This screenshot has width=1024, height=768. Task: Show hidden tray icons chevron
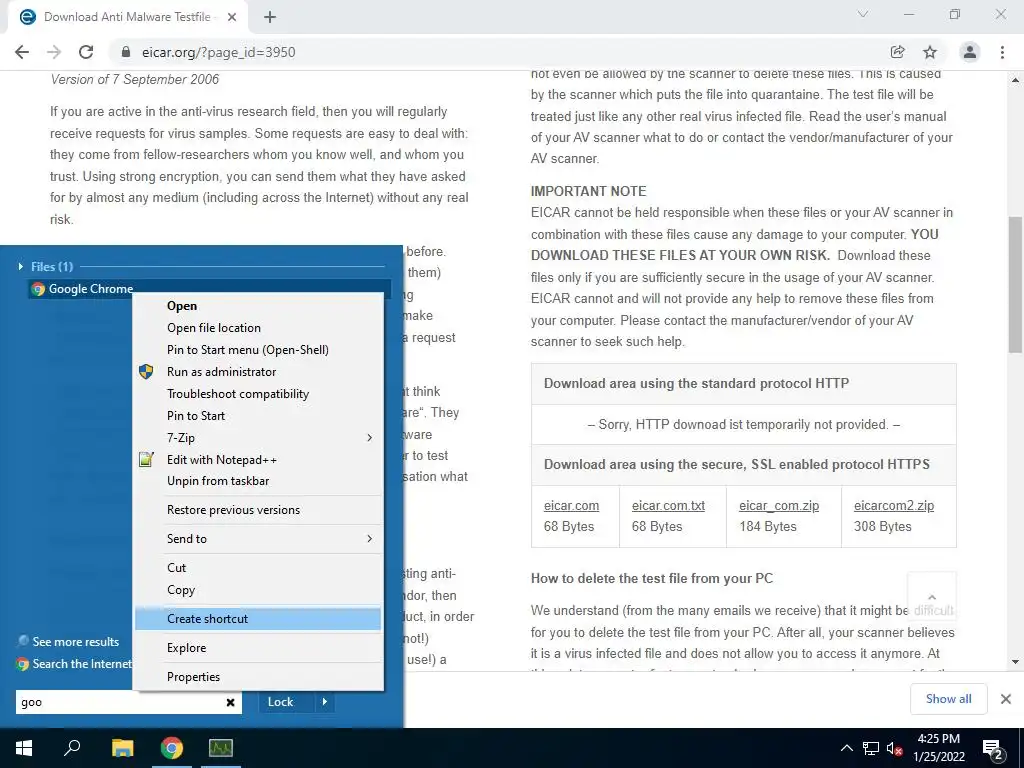846,748
